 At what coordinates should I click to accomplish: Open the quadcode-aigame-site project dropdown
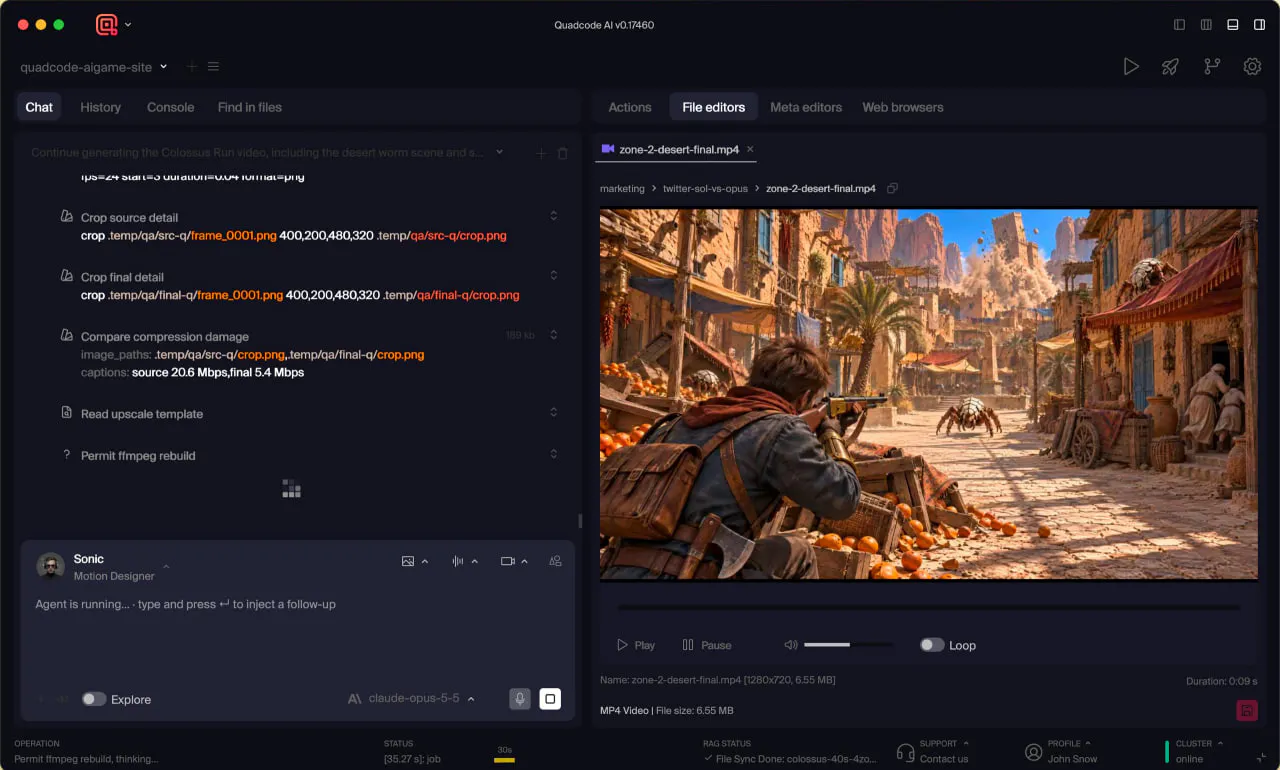[x=94, y=67]
